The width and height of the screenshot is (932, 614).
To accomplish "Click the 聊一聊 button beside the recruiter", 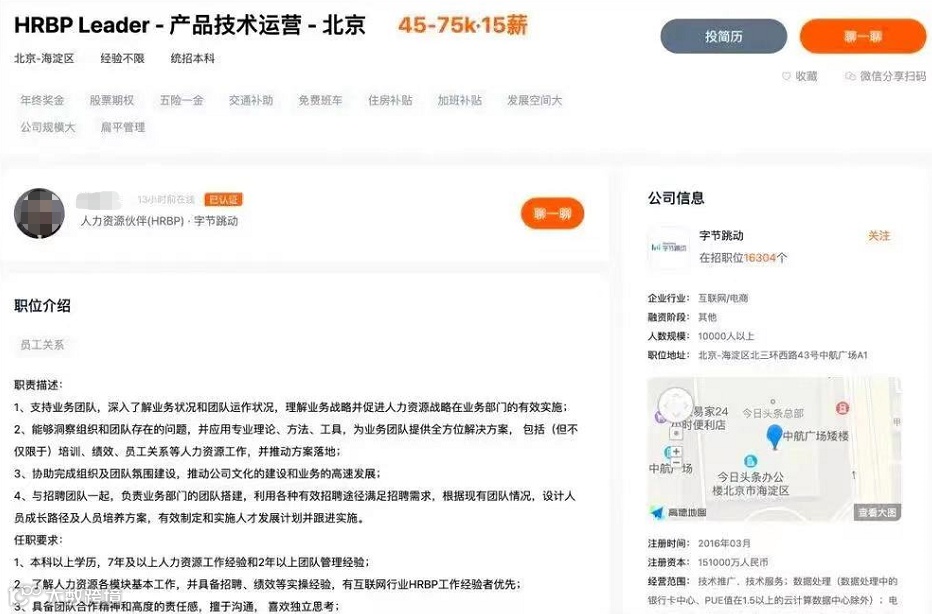I will point(552,213).
